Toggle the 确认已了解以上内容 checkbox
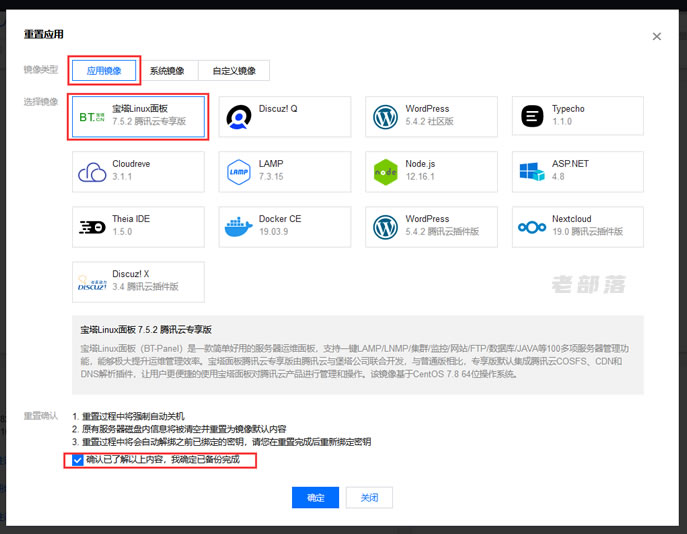This screenshot has height=534, width=687. 78,460
